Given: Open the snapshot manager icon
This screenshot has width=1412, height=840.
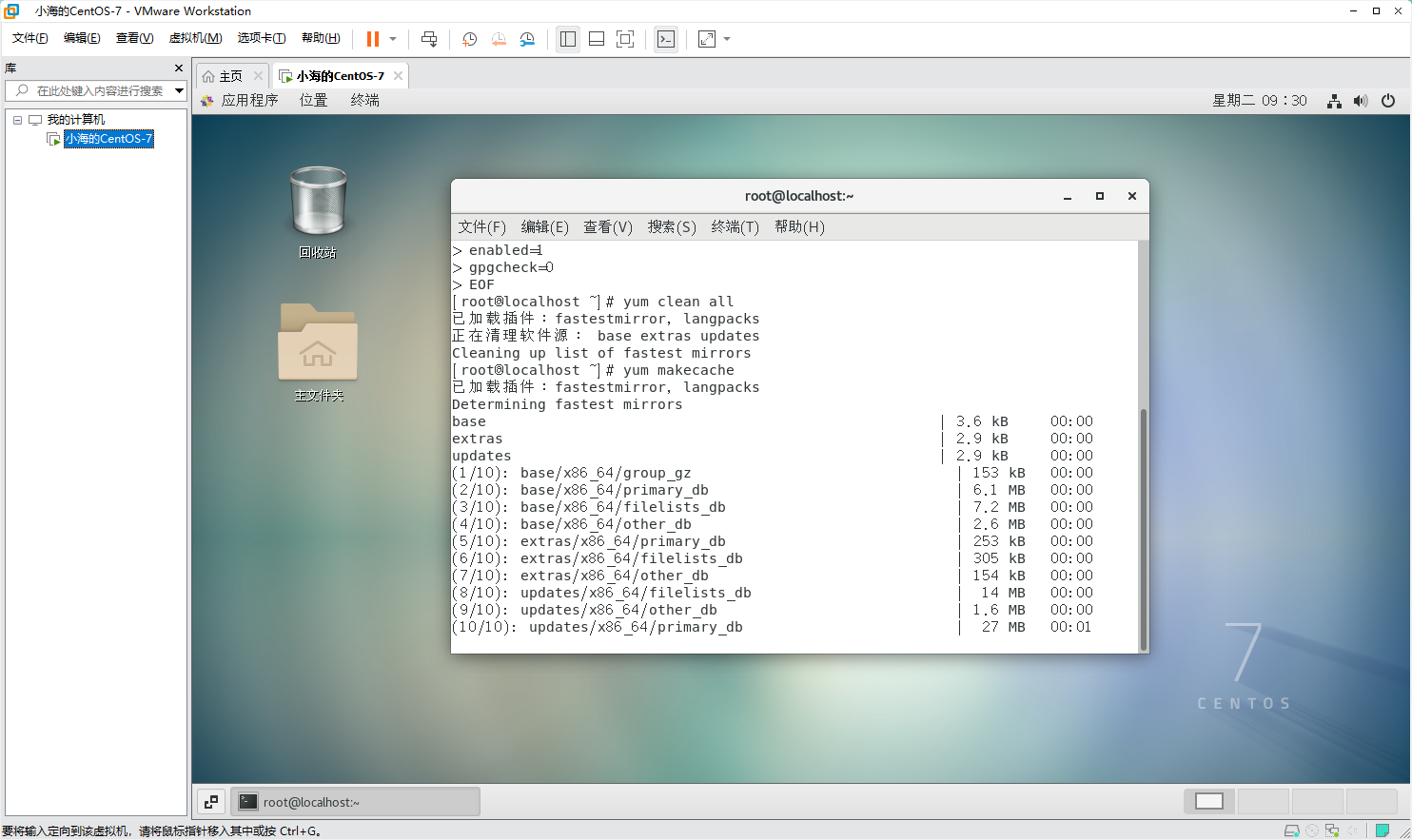Looking at the screenshot, I should 527,39.
